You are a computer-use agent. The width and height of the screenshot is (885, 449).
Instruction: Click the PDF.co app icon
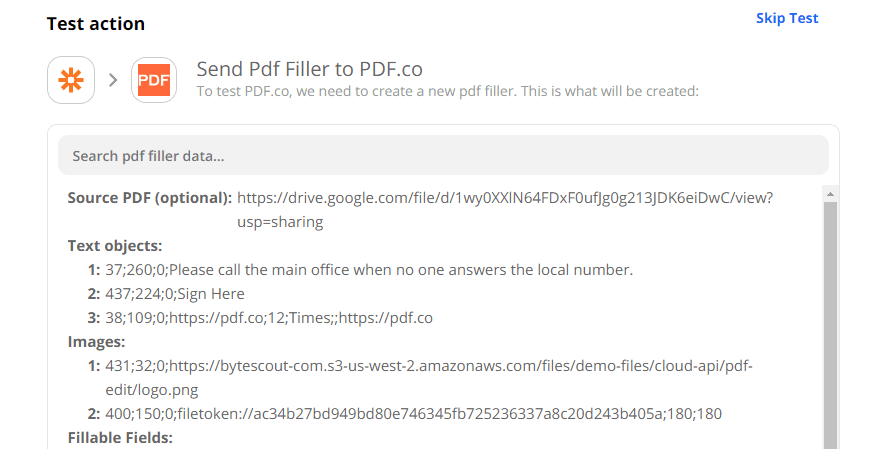click(x=154, y=80)
